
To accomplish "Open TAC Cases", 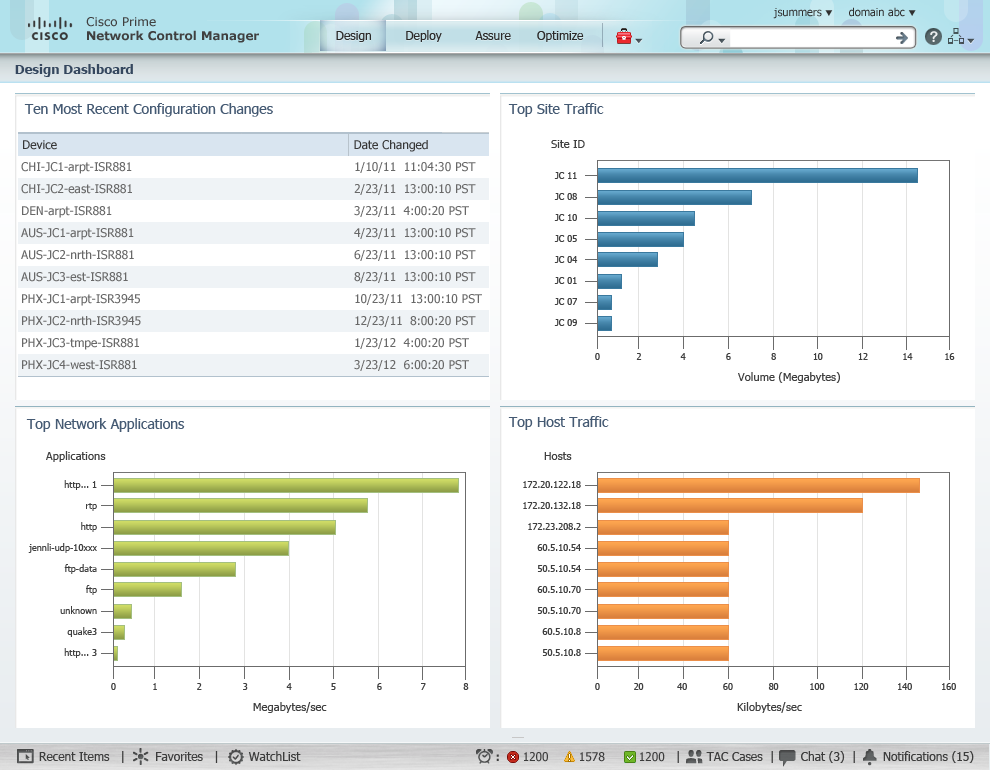I will 724,757.
